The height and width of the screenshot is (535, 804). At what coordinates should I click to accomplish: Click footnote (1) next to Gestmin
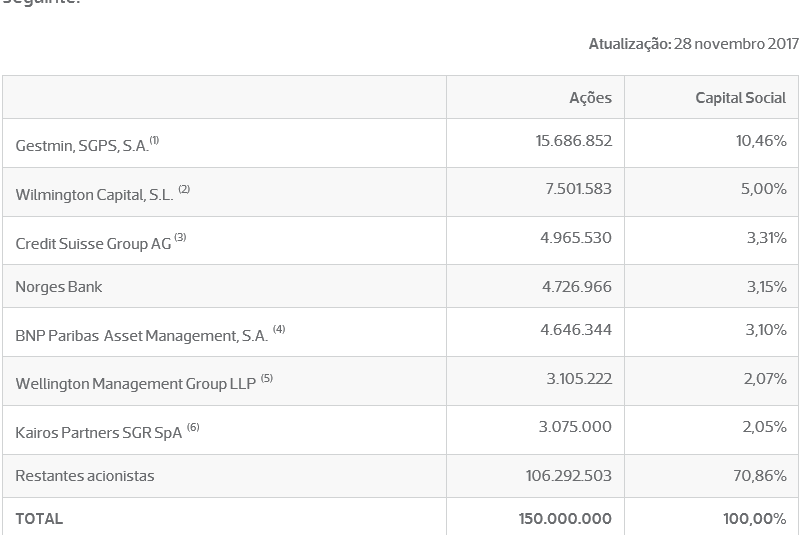pos(154,140)
